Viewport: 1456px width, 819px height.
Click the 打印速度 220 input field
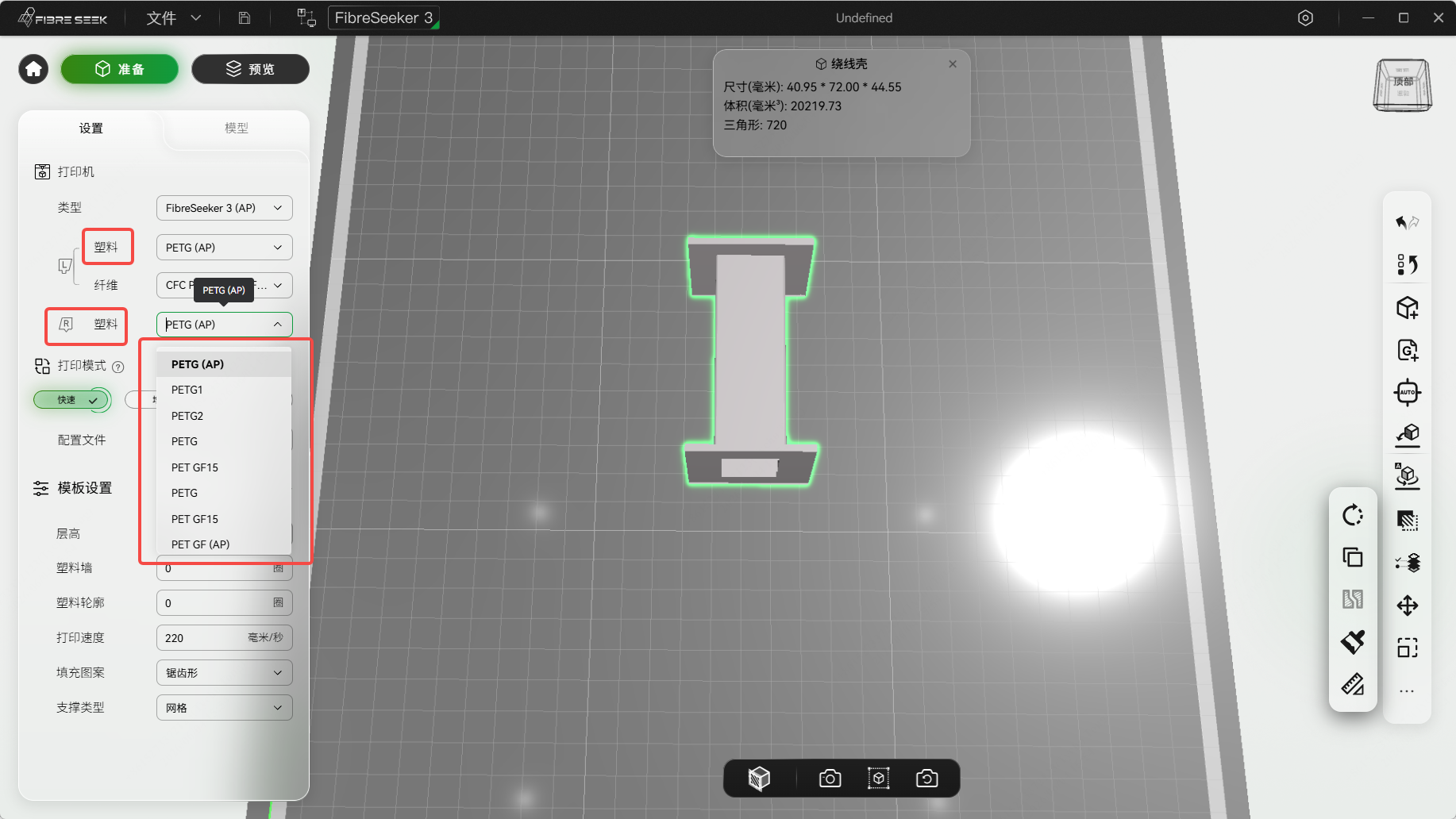pos(224,638)
